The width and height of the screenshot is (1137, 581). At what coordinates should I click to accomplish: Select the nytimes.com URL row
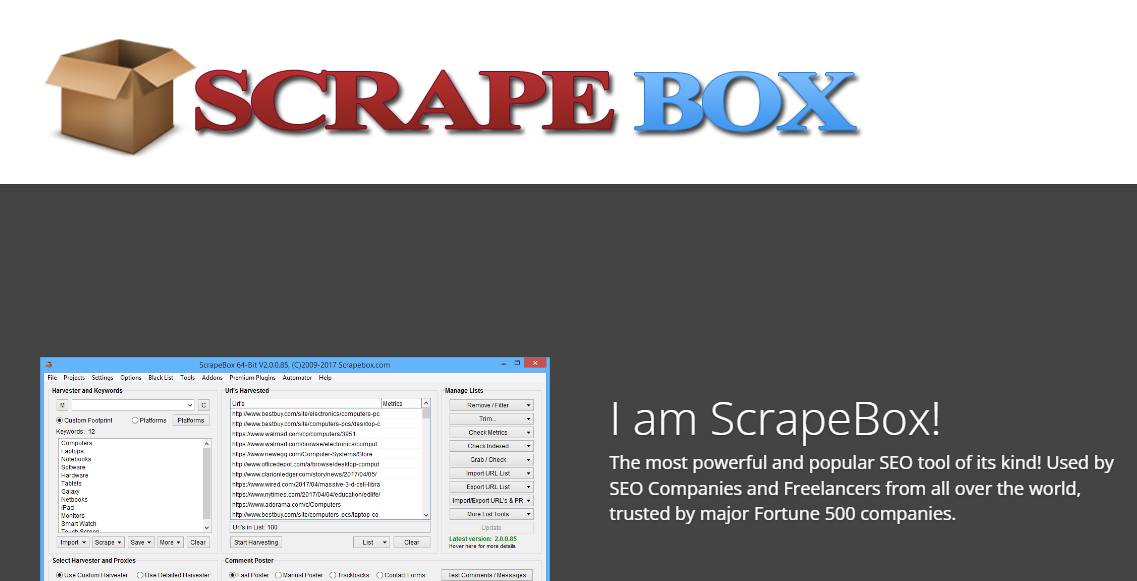point(306,495)
